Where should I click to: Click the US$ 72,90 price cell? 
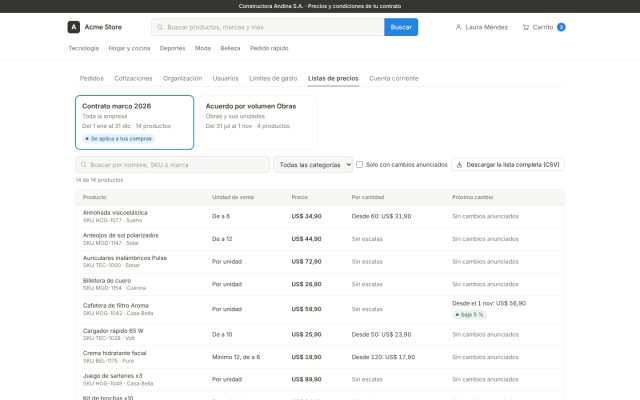click(307, 262)
